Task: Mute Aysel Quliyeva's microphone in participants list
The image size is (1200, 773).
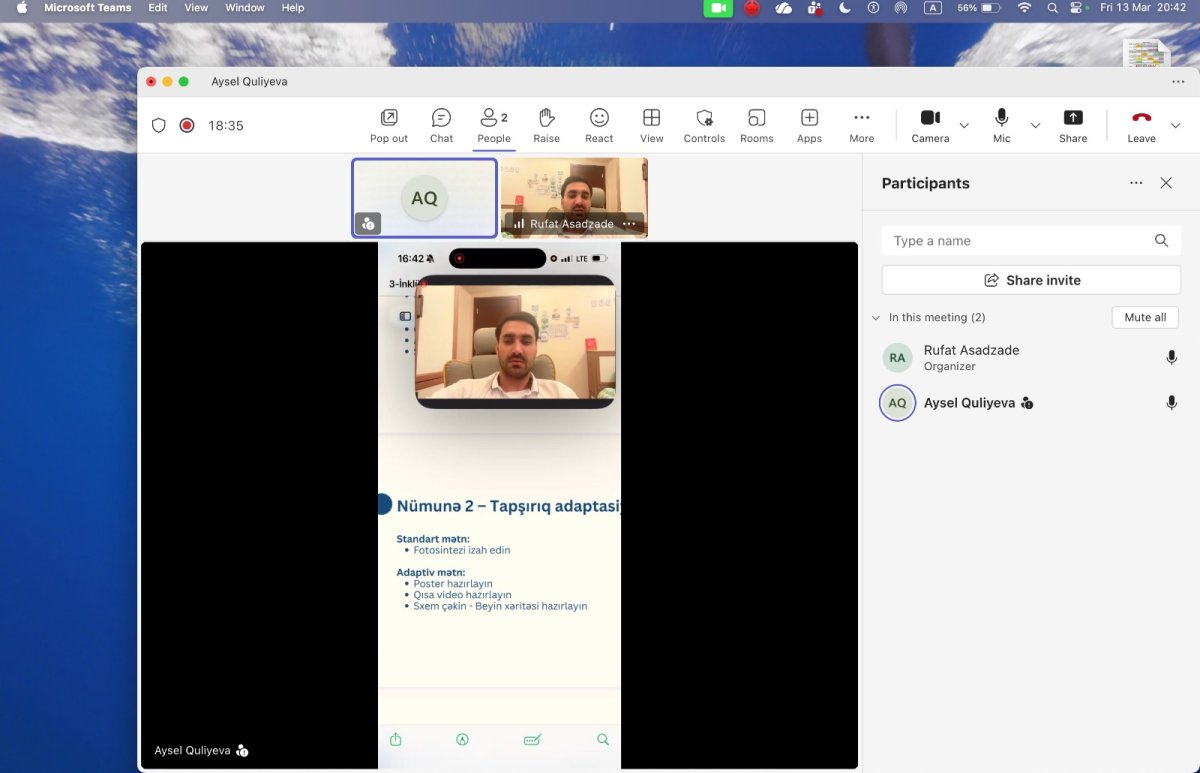Action: [1172, 403]
